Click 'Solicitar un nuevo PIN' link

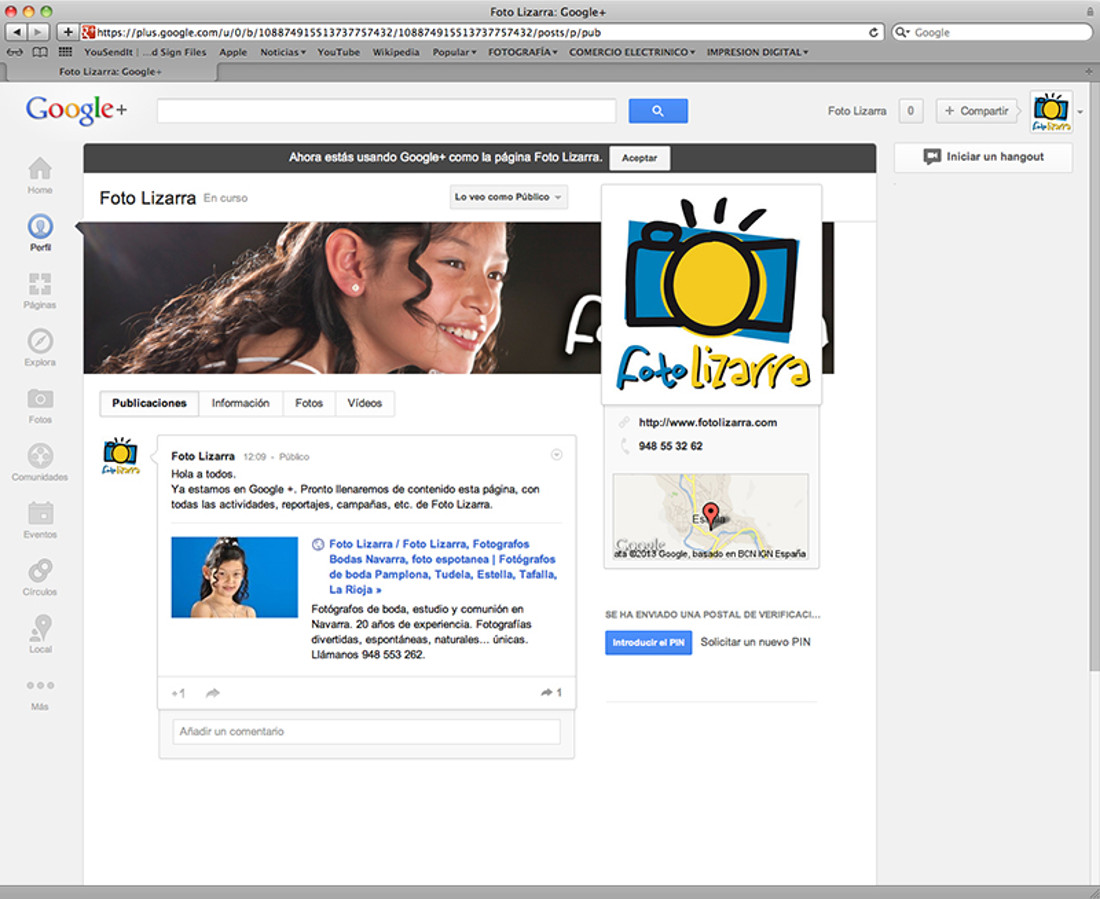(755, 642)
